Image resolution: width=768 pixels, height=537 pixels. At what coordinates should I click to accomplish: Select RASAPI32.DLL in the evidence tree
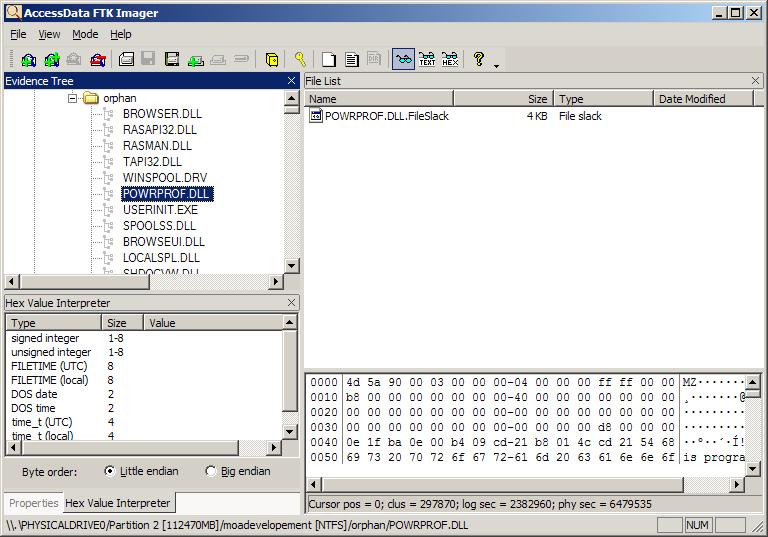(x=160, y=130)
